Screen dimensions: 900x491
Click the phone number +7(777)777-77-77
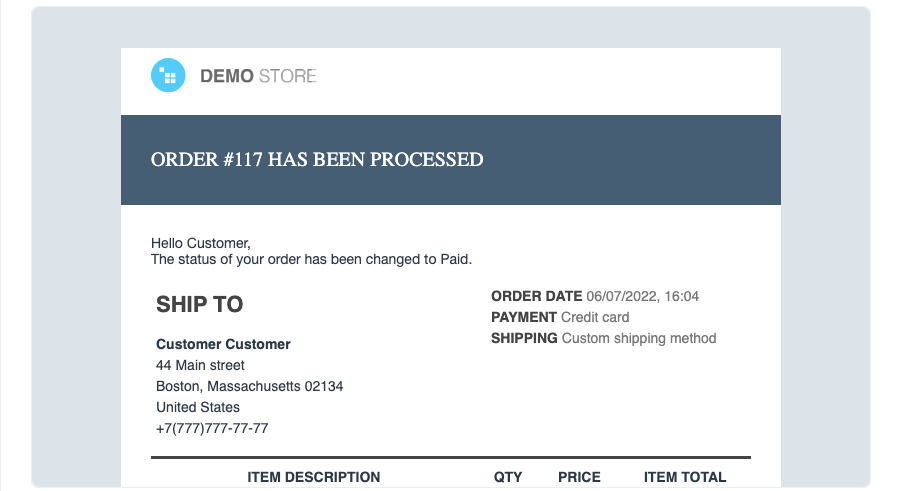212,428
